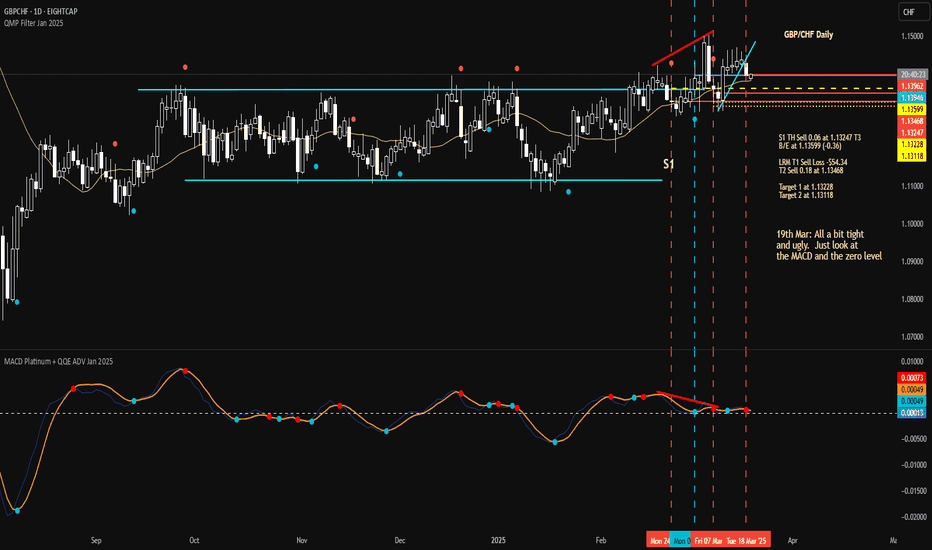
Task: Click the yellow 1.13228 price label
Action: click(912, 144)
